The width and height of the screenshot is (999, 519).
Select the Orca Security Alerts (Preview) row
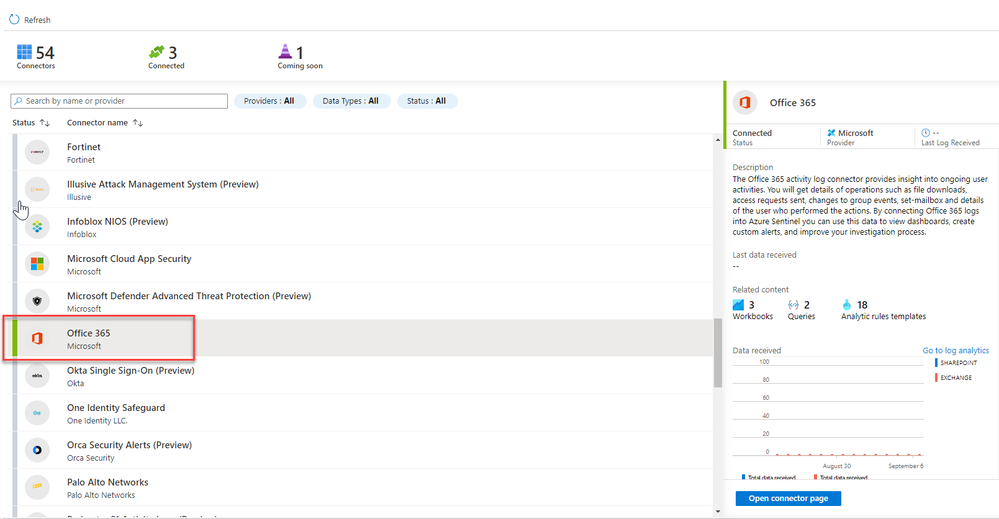(x=363, y=450)
